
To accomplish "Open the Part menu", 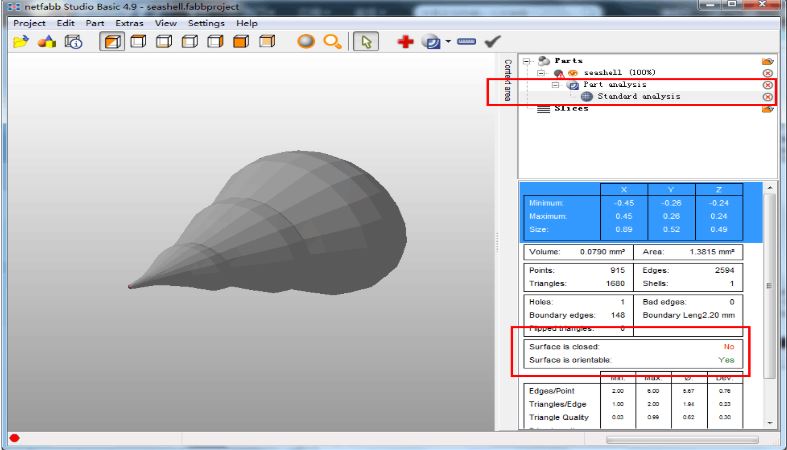I will pyautogui.click(x=94, y=23).
